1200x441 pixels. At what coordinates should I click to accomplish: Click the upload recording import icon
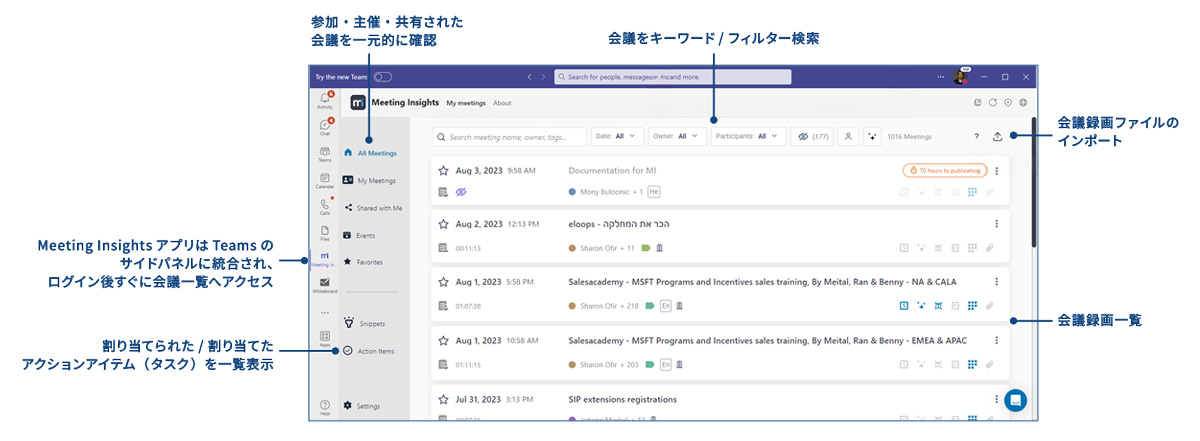(x=997, y=137)
